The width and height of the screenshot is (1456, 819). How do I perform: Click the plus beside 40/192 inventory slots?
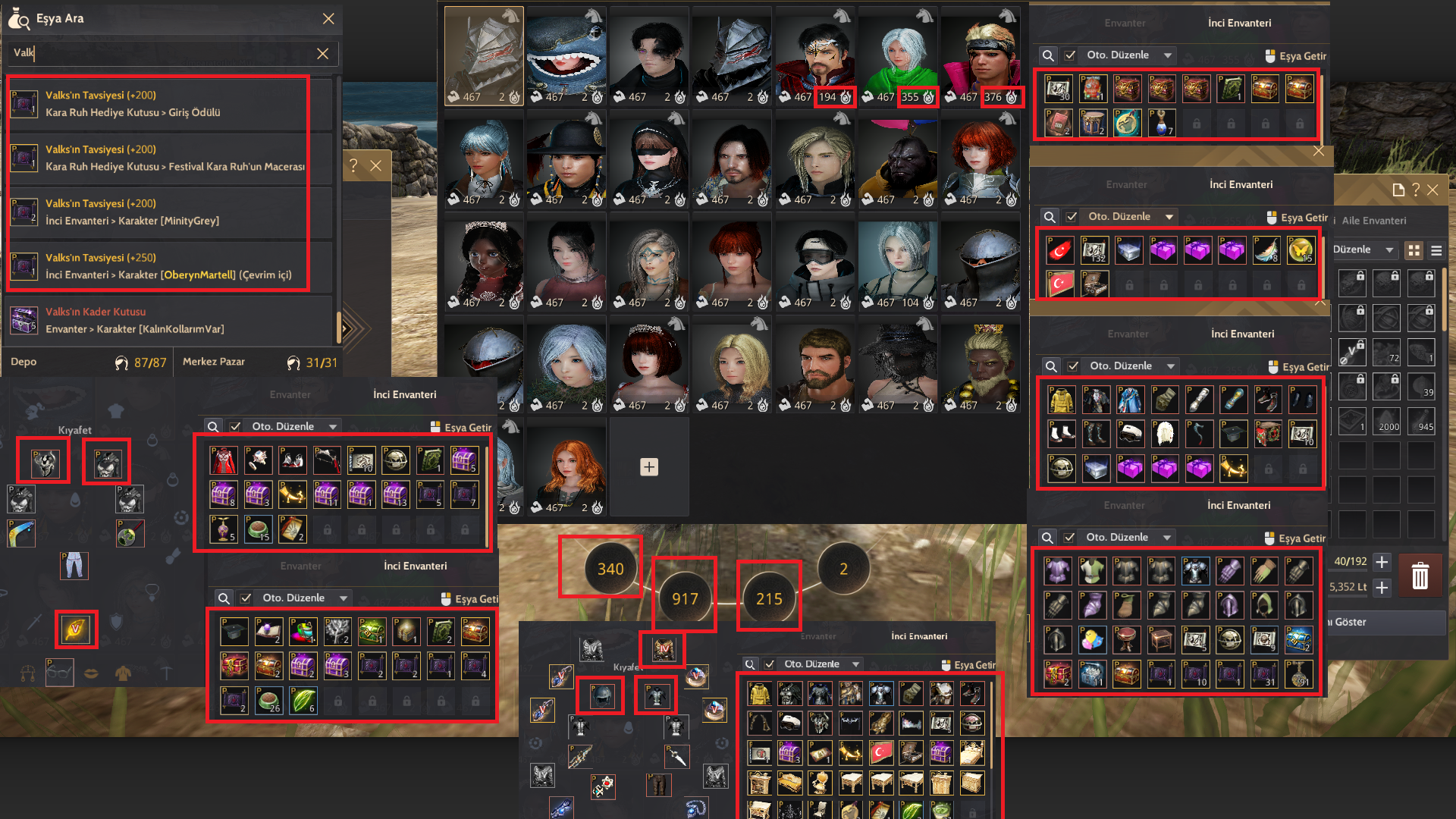point(1382,562)
